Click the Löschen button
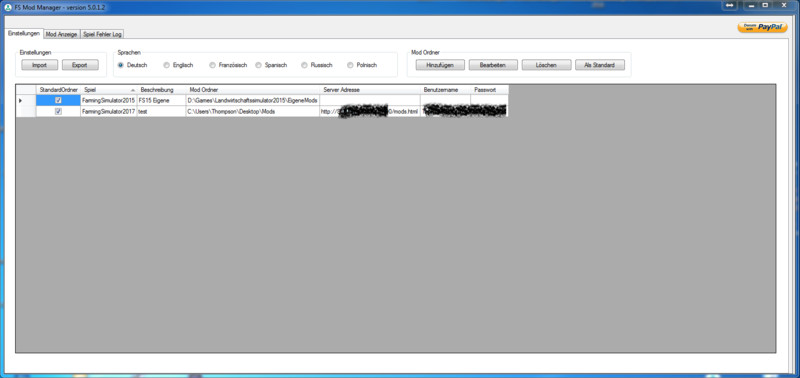The image size is (800, 378). 546,65
